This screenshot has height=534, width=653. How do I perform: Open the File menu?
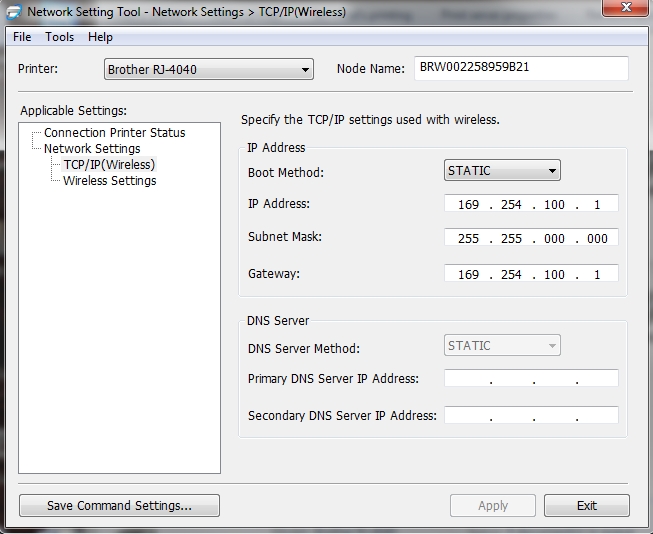coord(22,37)
